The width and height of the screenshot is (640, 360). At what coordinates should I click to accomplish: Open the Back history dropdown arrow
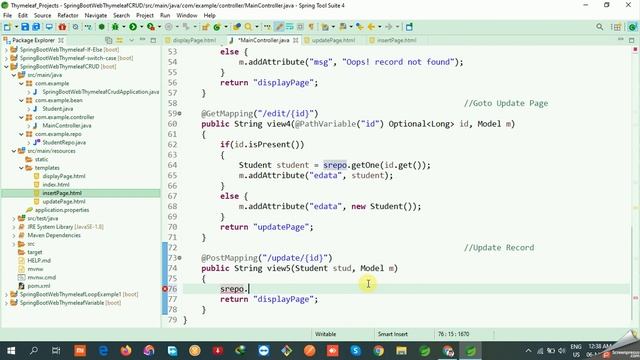point(380,27)
